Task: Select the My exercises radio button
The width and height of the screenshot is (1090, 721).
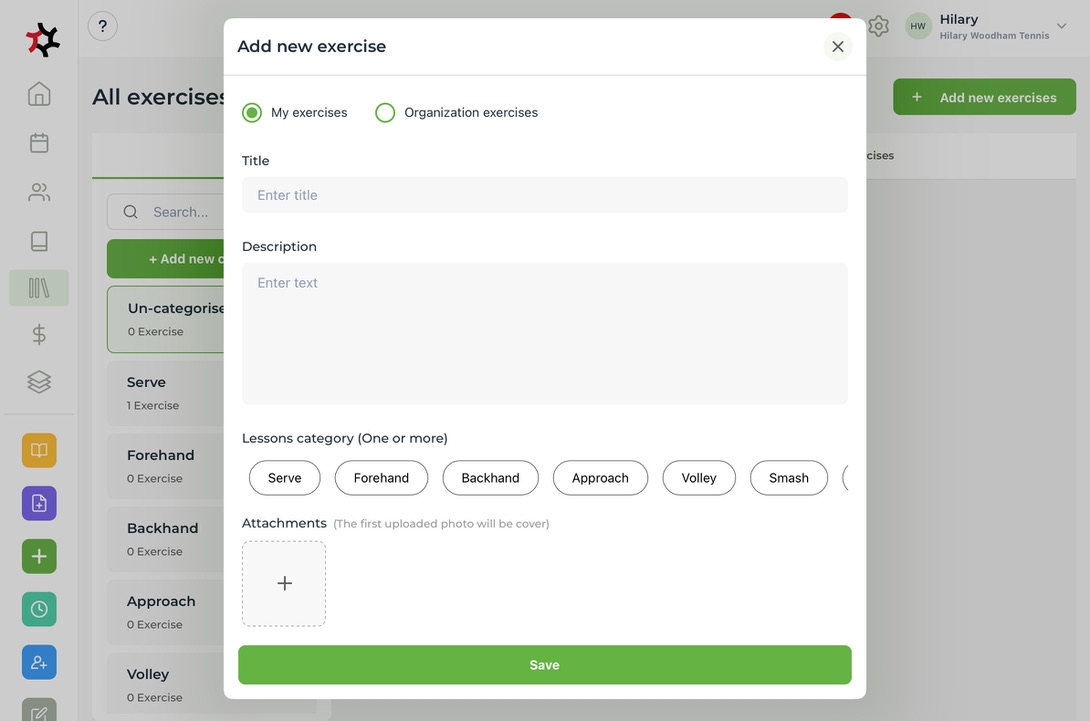Action: 252,113
